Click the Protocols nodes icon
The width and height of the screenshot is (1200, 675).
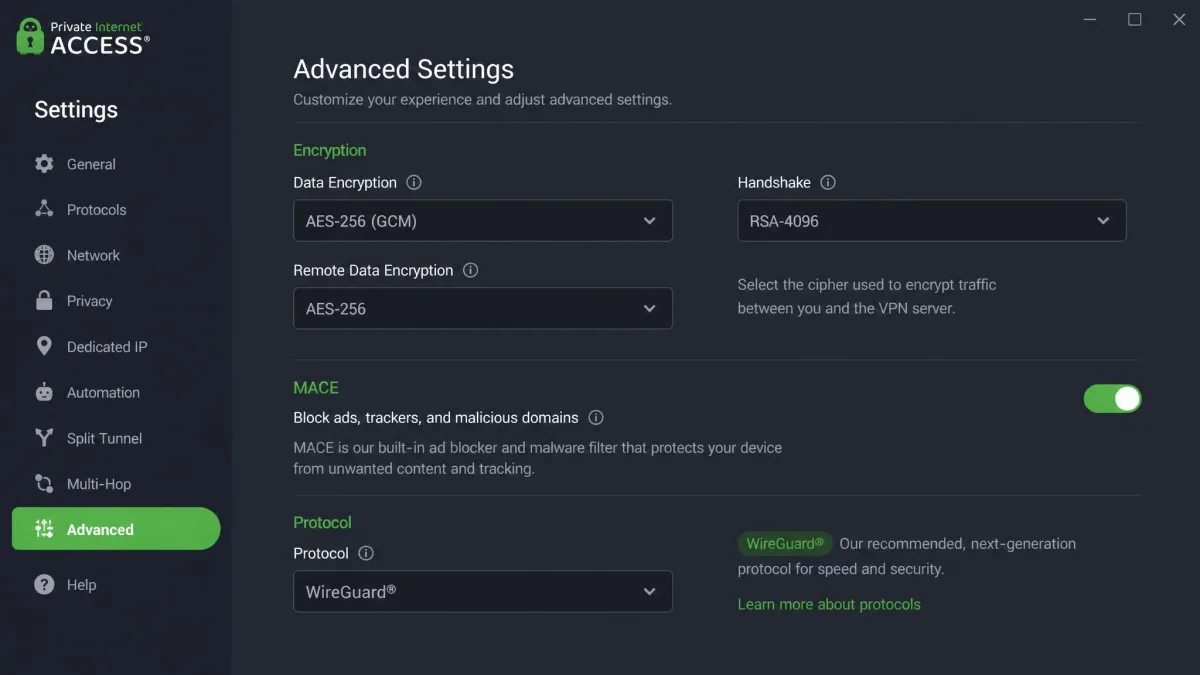[44, 209]
